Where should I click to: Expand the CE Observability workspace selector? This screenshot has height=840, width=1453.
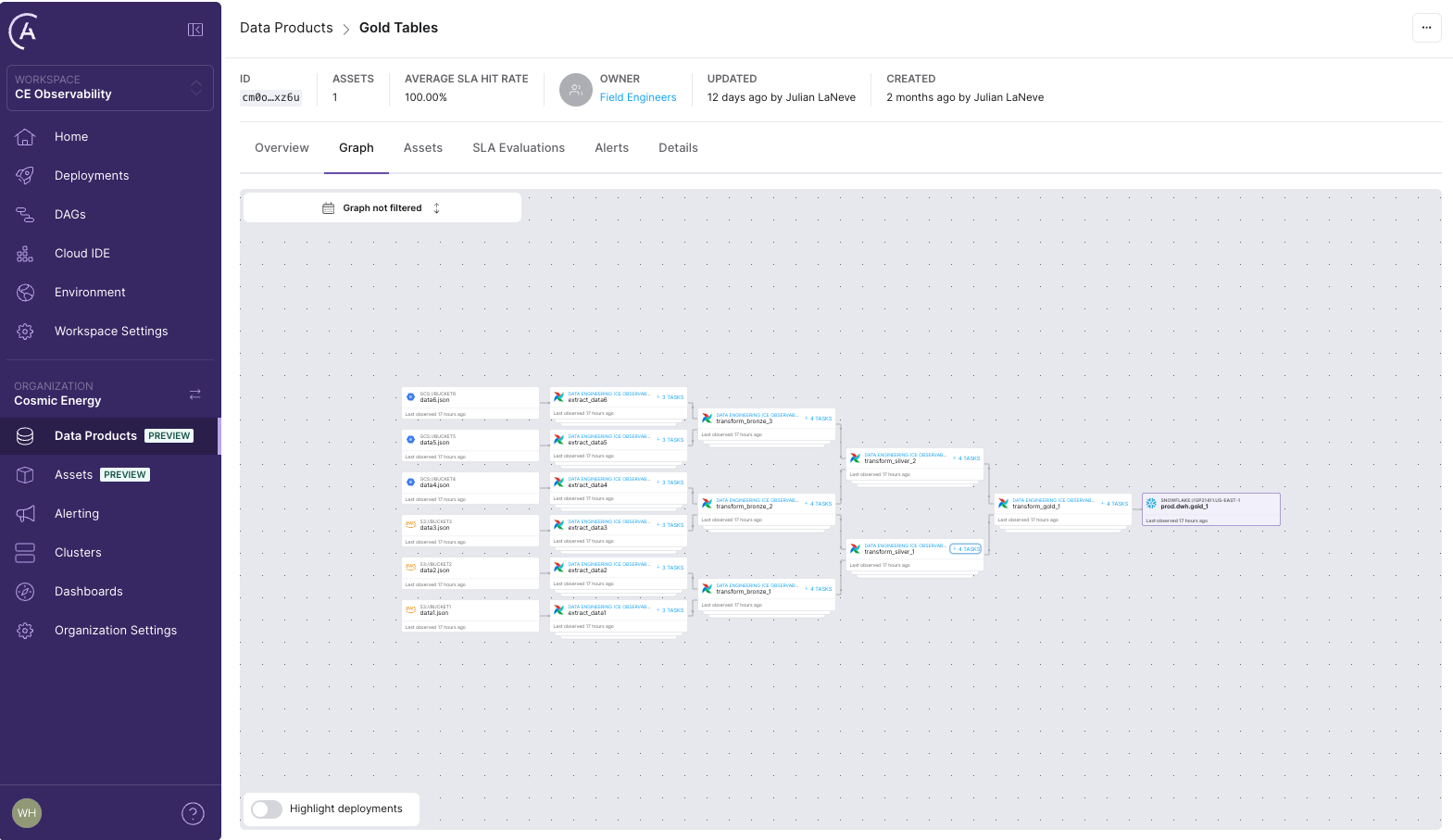(110, 88)
